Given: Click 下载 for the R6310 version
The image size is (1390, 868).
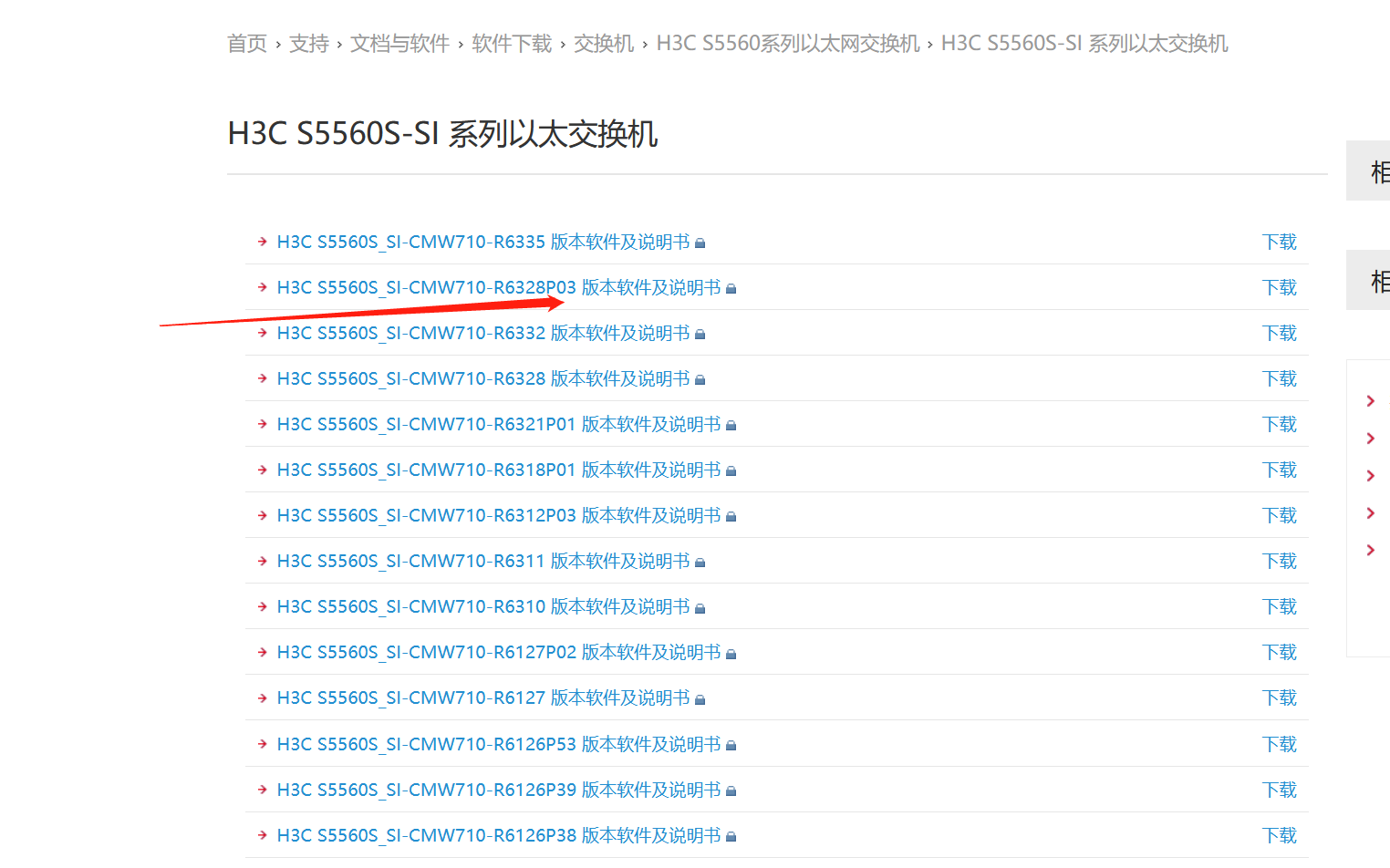Looking at the screenshot, I should (1280, 606).
